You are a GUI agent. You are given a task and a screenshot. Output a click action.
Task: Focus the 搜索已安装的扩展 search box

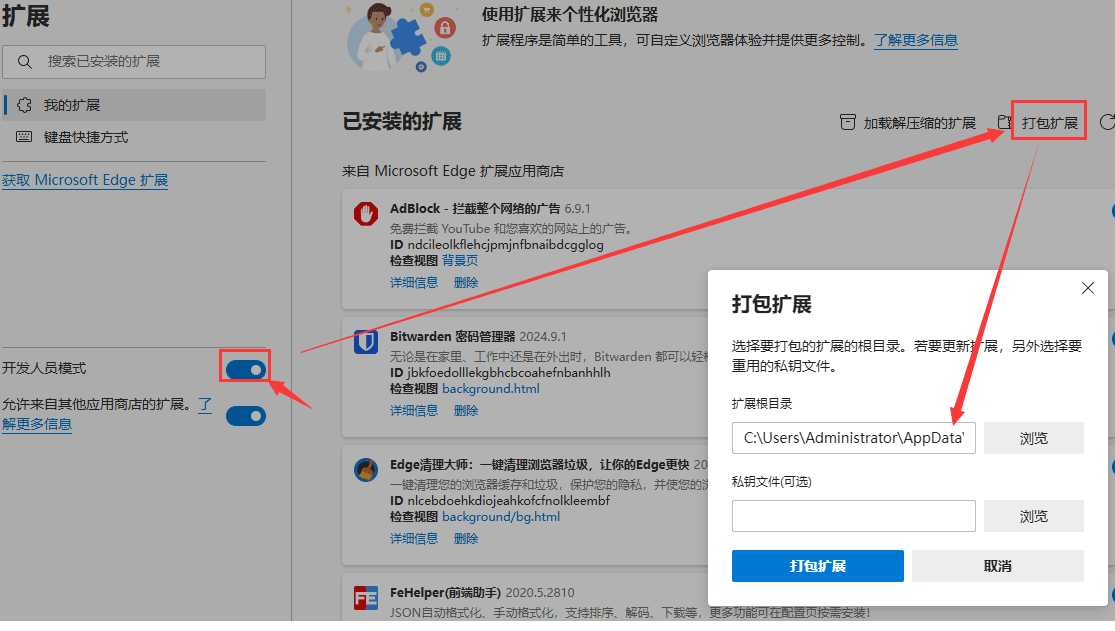click(134, 62)
